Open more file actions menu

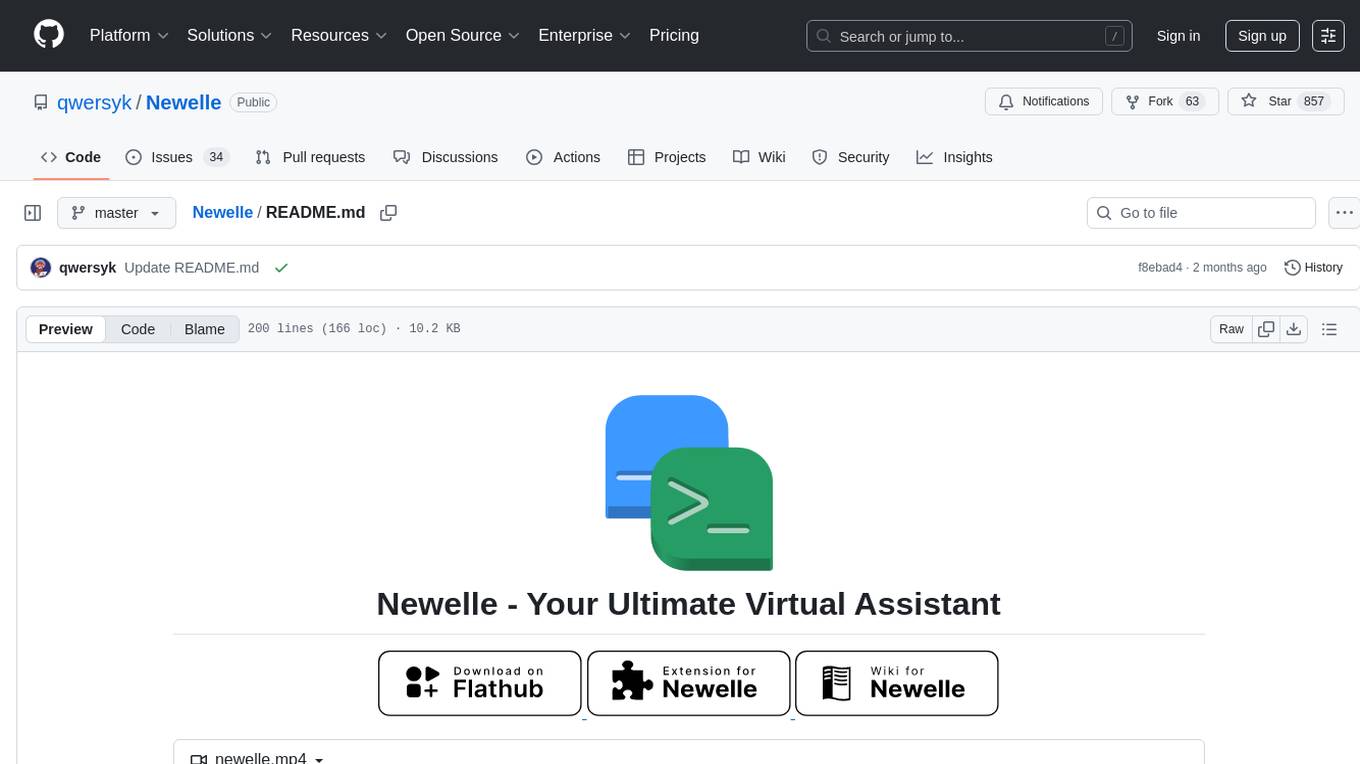(1344, 213)
